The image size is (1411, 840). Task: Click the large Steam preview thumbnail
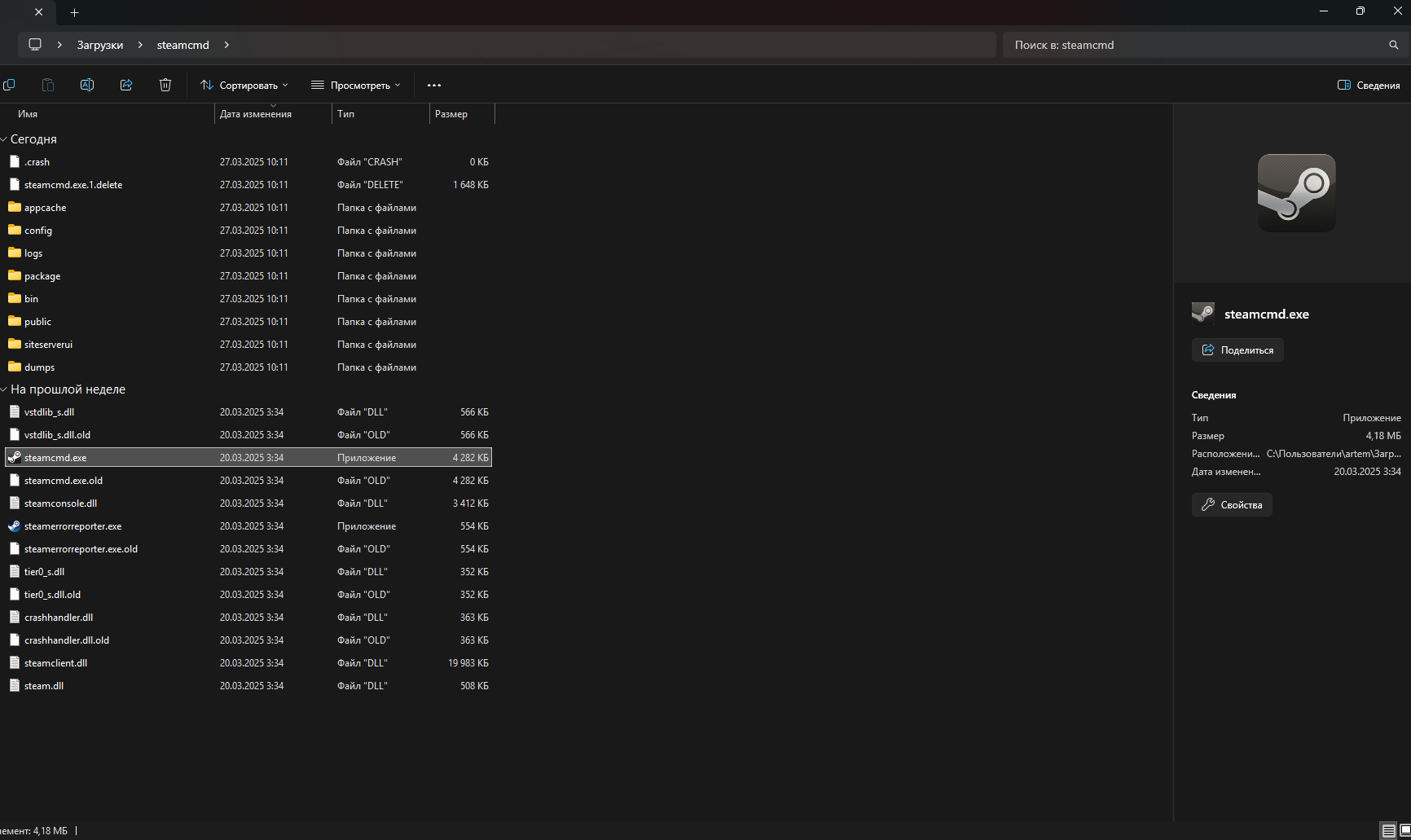[1296, 193]
